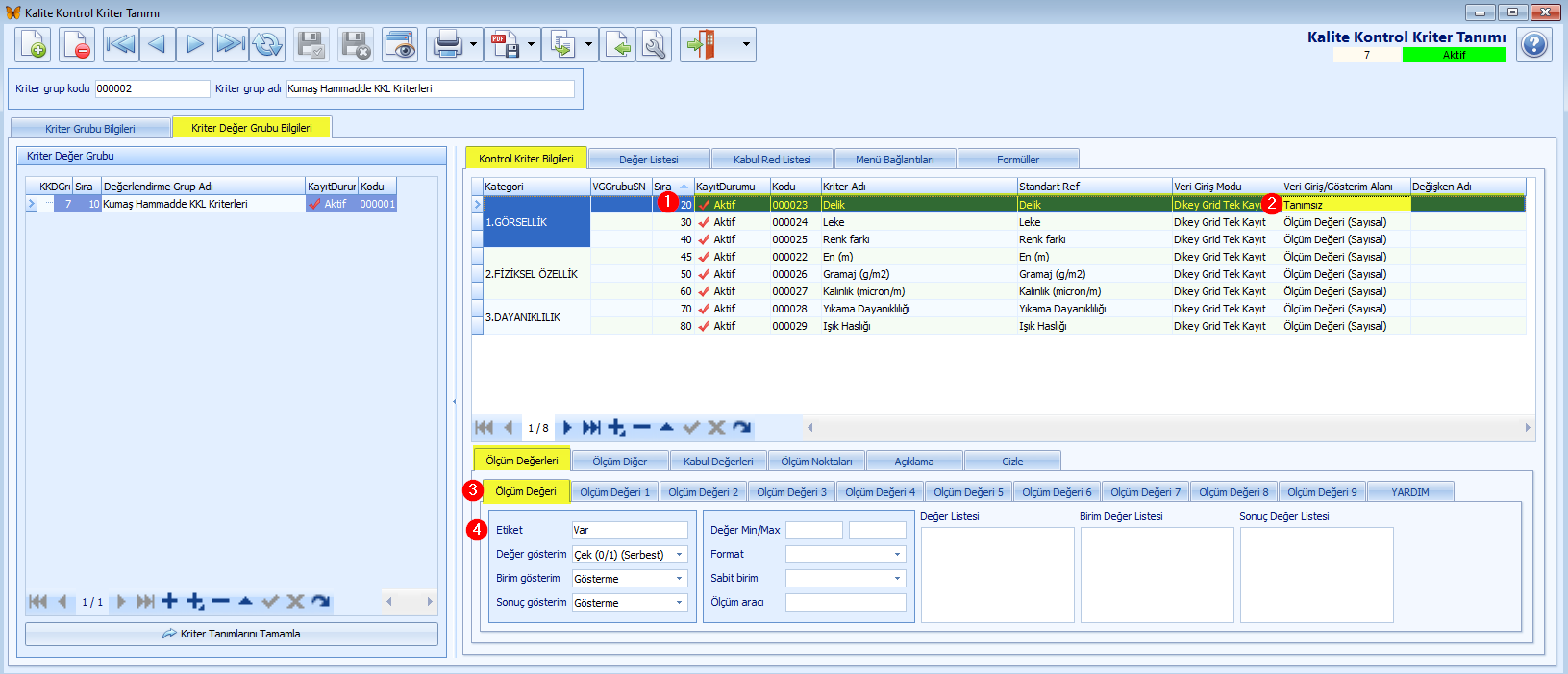1568x674 pixels.
Task: Click the Kriter Tanımlarını Tamamla button
Action: (x=232, y=634)
